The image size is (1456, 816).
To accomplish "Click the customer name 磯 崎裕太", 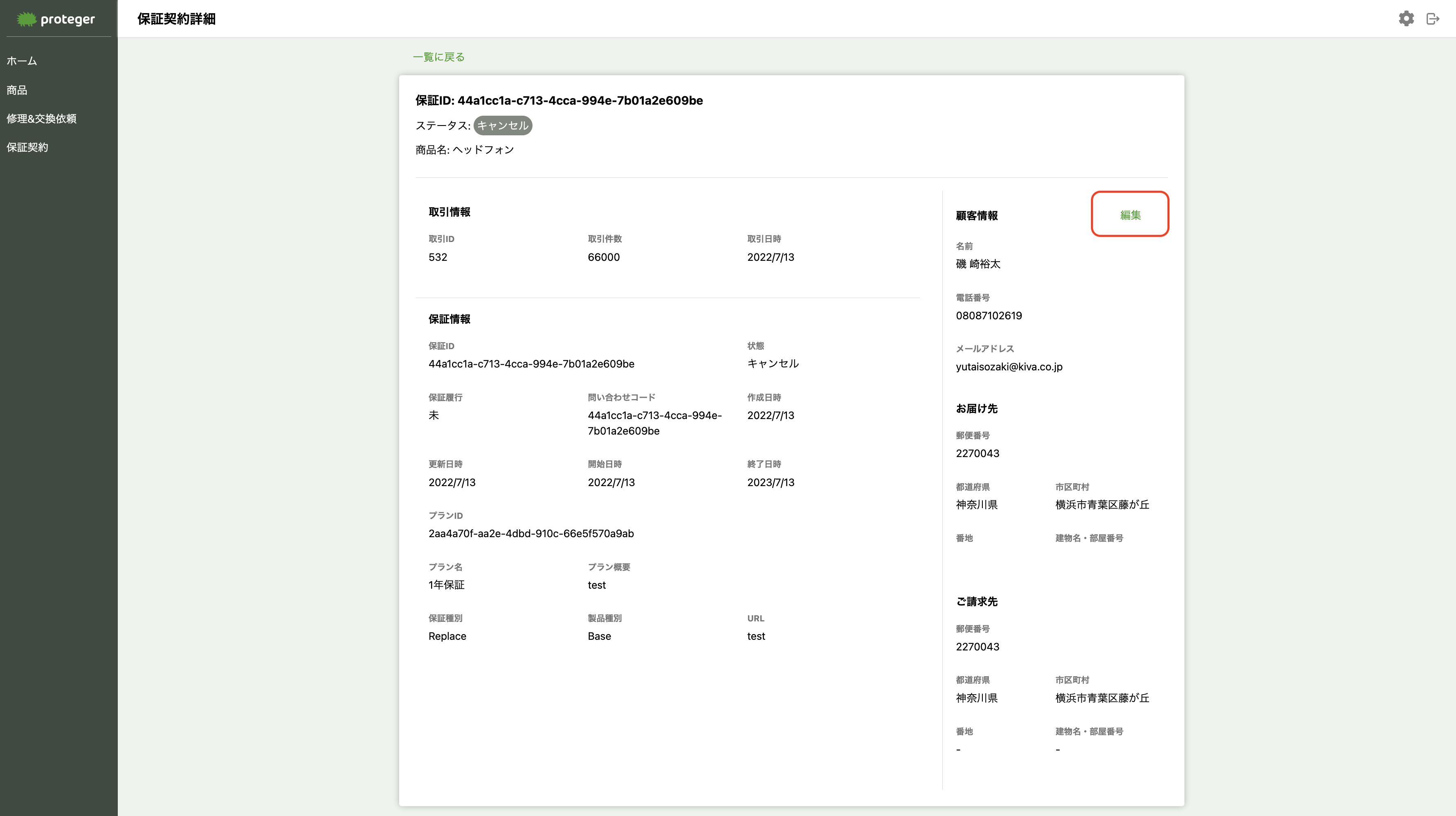I will click(x=978, y=264).
